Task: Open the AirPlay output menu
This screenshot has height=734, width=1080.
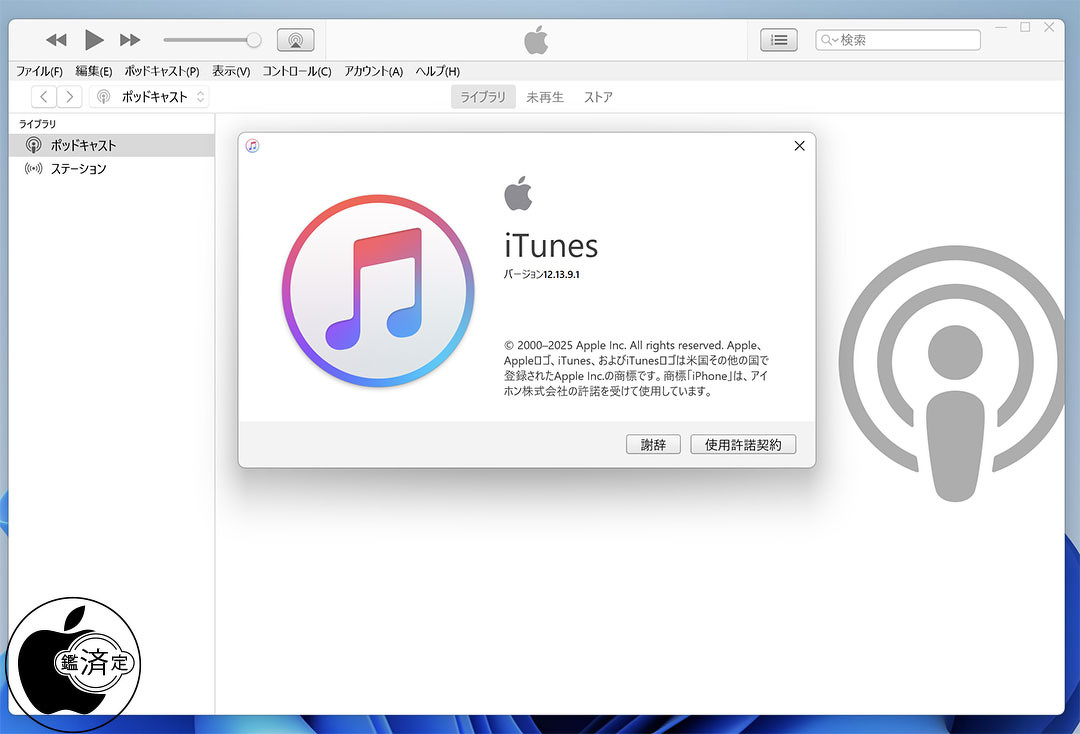Action: point(295,40)
